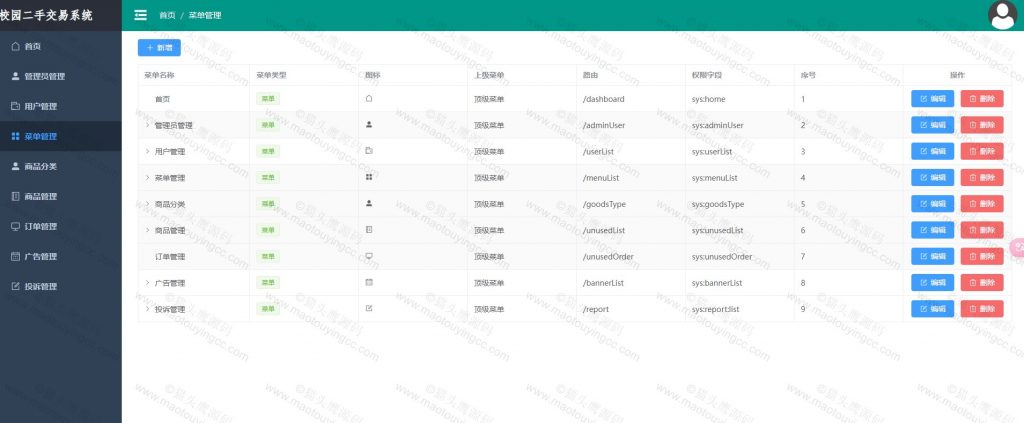Open 订单管理 in the sidebar menu
Viewport: 1024px width, 423px height.
(40, 226)
